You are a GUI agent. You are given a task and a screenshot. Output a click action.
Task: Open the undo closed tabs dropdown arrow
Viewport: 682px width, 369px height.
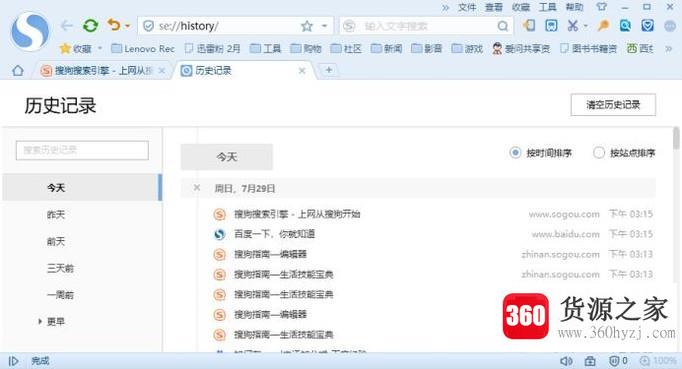point(127,26)
